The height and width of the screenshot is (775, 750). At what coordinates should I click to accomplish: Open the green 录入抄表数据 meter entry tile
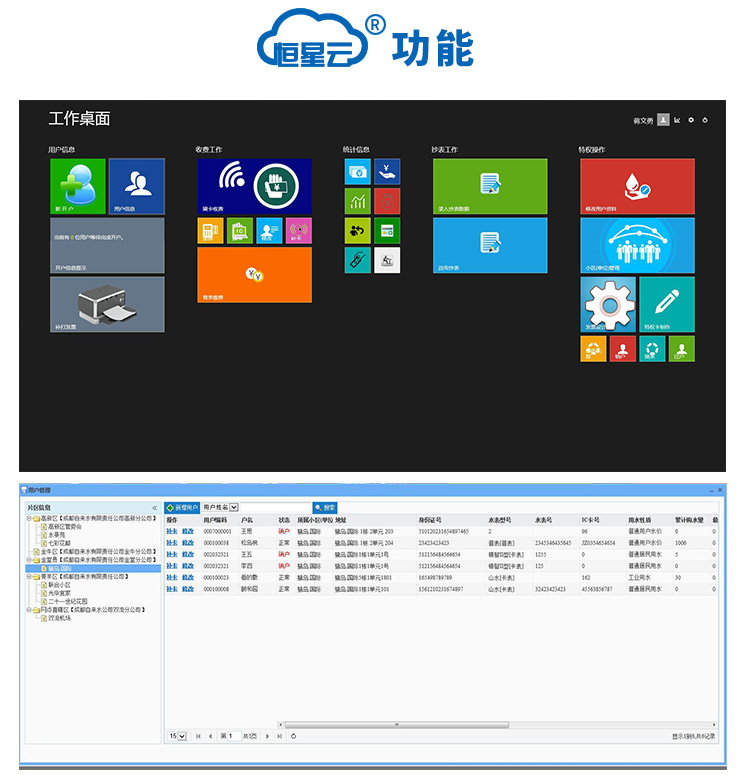pyautogui.click(x=490, y=186)
